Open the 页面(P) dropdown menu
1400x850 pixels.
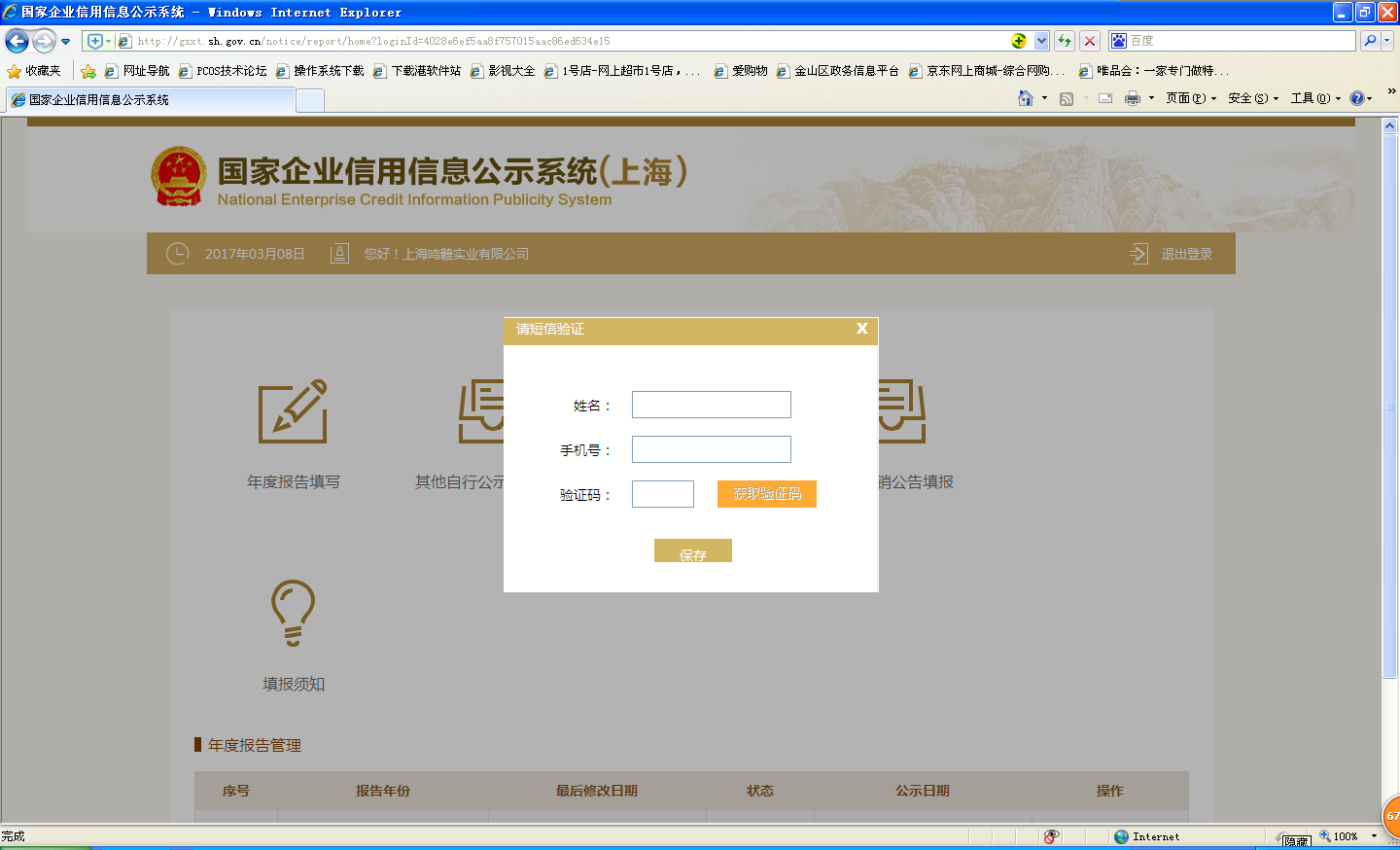point(1190,98)
